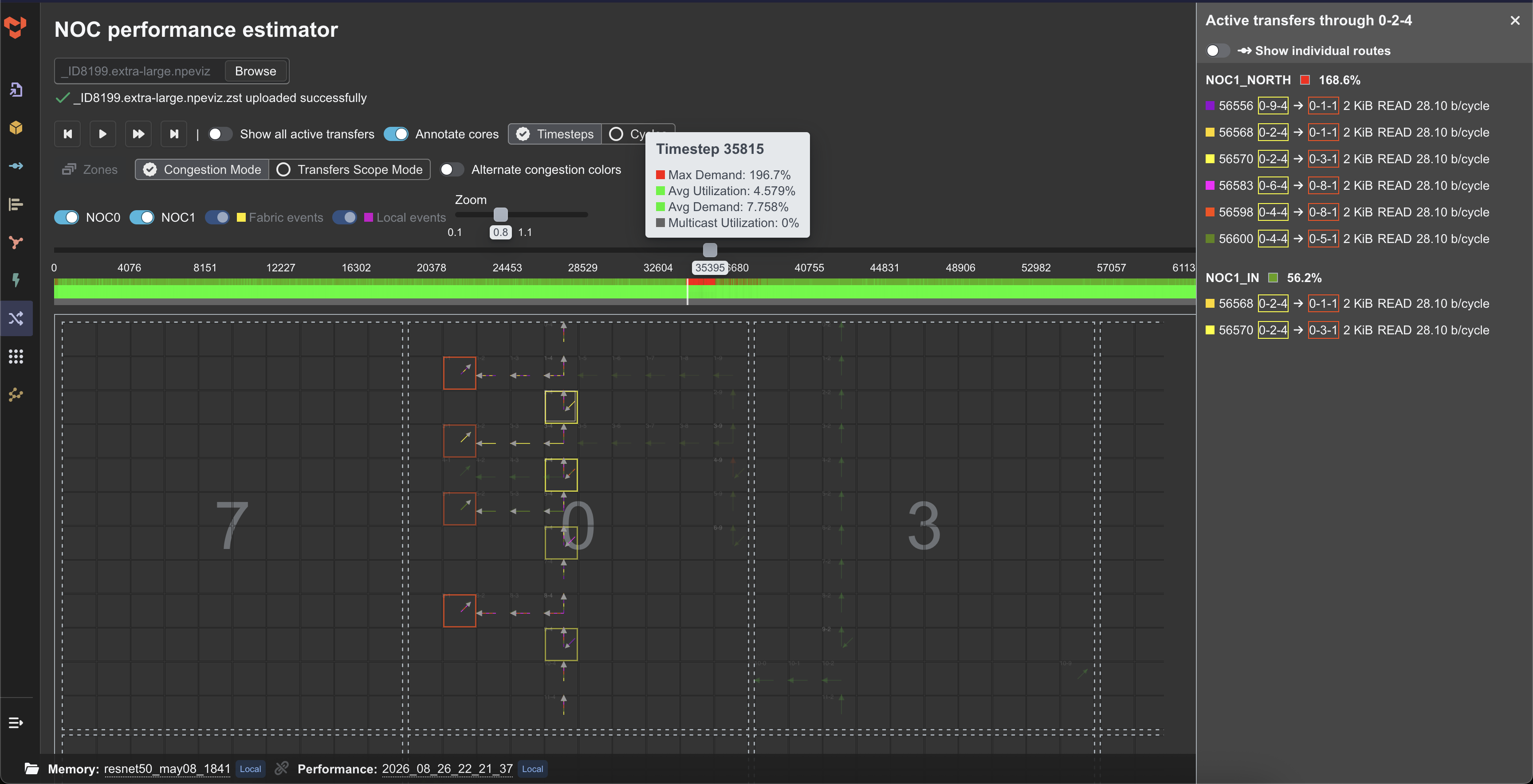Viewport: 1533px width, 784px height.
Task: Click the broken link icon in status bar
Action: [x=282, y=768]
